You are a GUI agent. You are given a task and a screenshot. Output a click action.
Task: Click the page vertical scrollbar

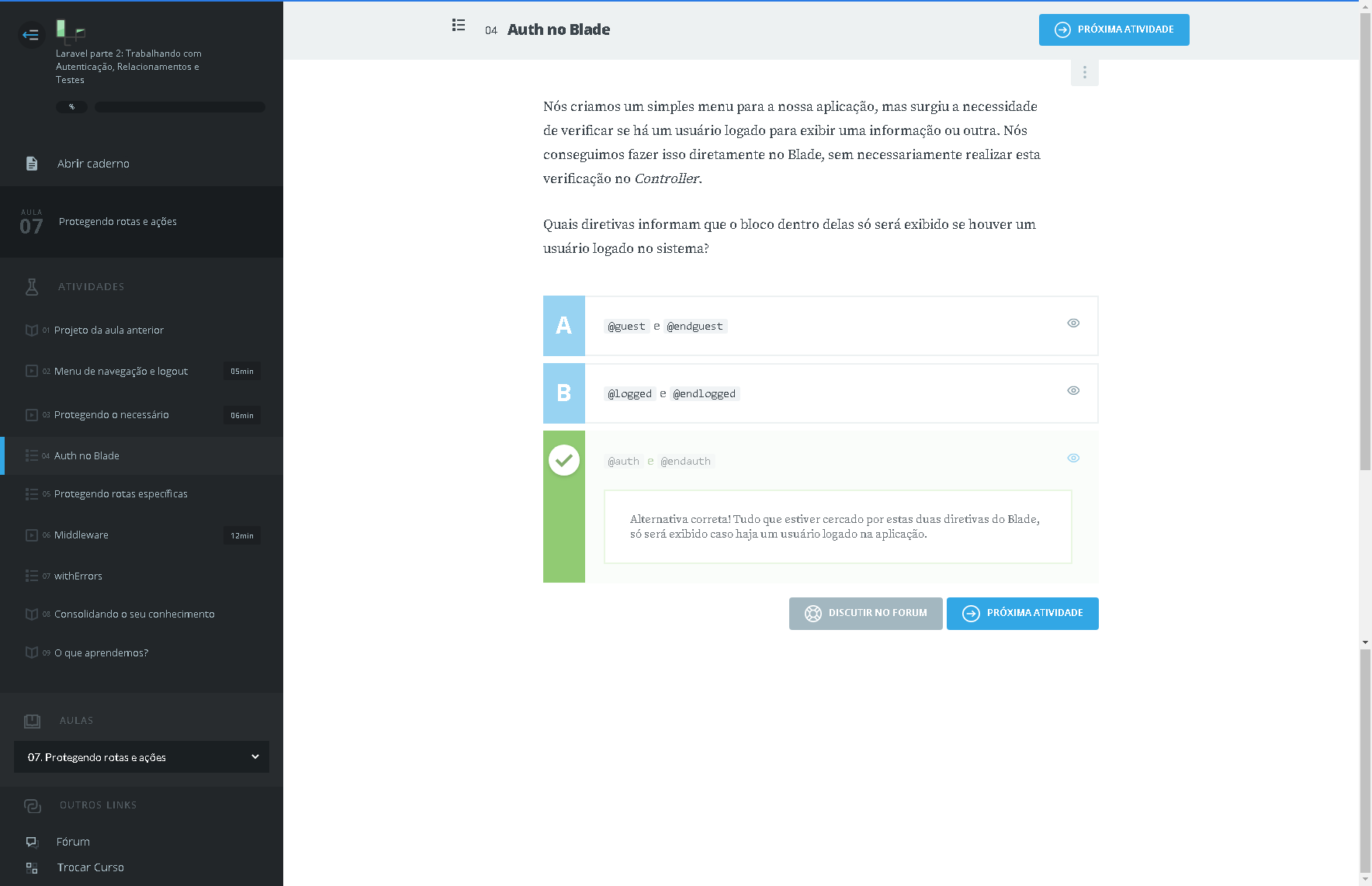(1365, 310)
